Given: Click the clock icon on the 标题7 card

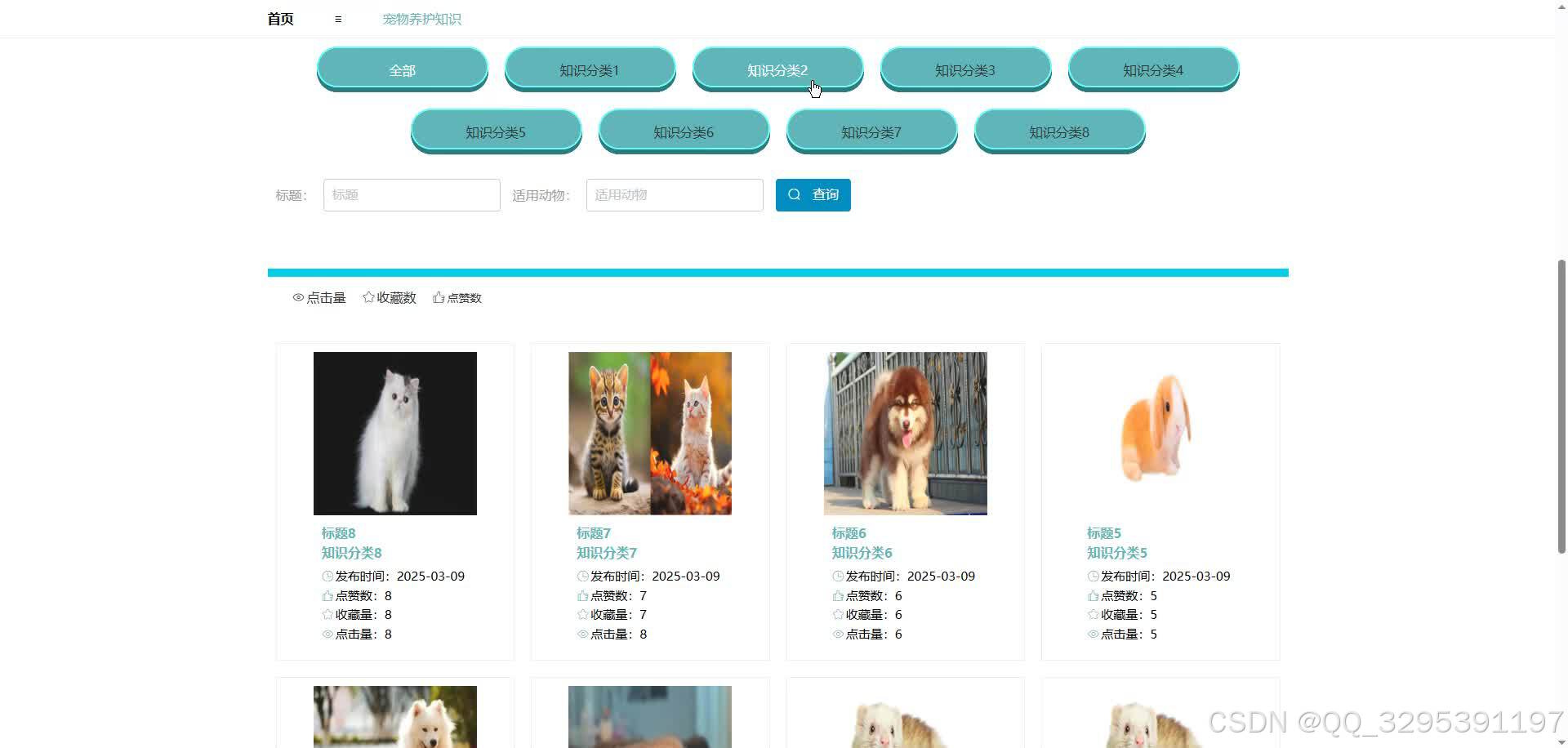Looking at the screenshot, I should click(x=583, y=577).
